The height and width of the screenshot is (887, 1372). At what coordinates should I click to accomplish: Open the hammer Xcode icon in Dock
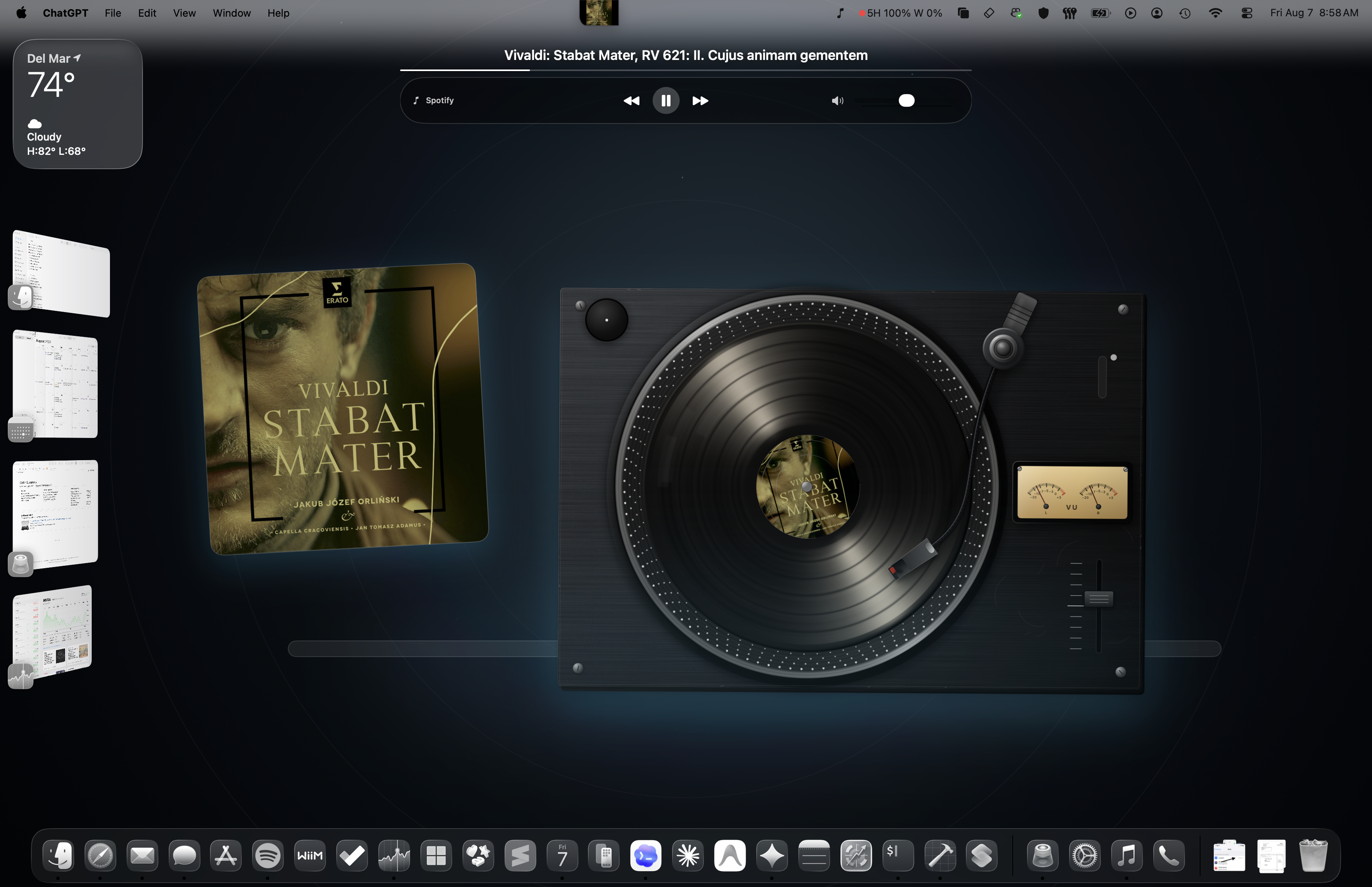(940, 855)
